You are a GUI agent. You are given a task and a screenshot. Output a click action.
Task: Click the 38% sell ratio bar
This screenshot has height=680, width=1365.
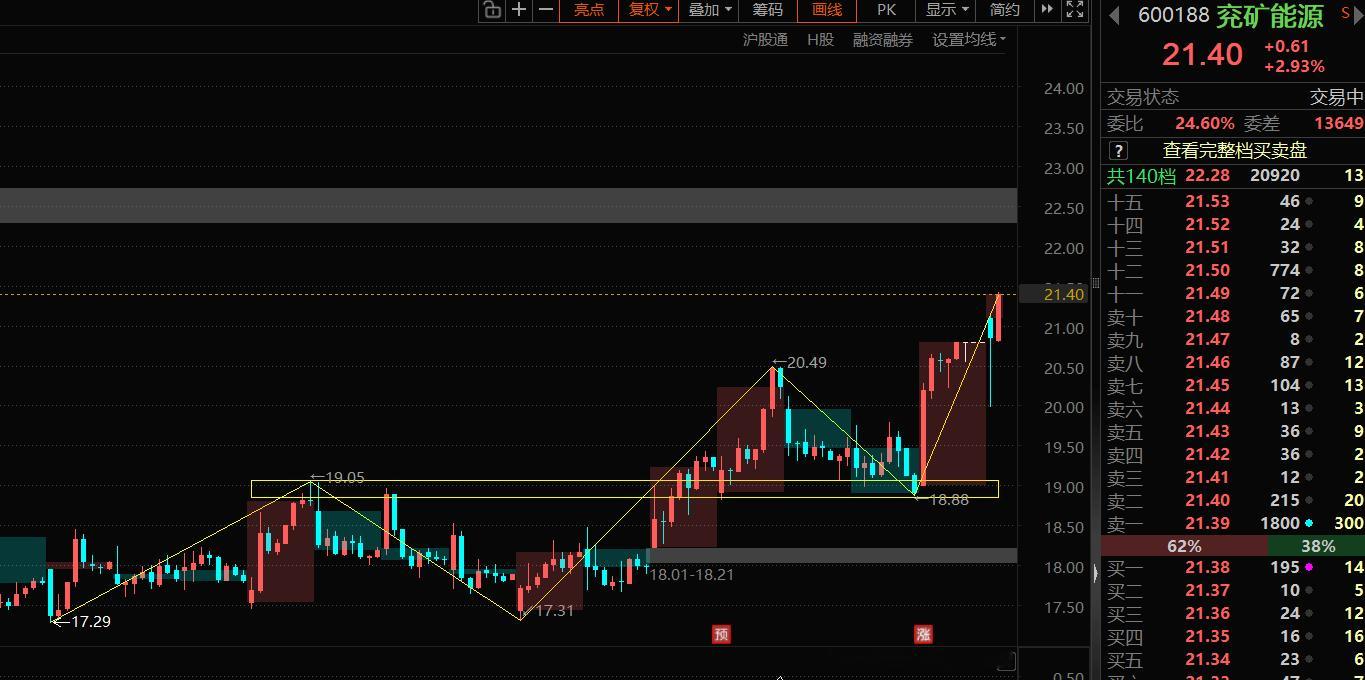(1316, 546)
